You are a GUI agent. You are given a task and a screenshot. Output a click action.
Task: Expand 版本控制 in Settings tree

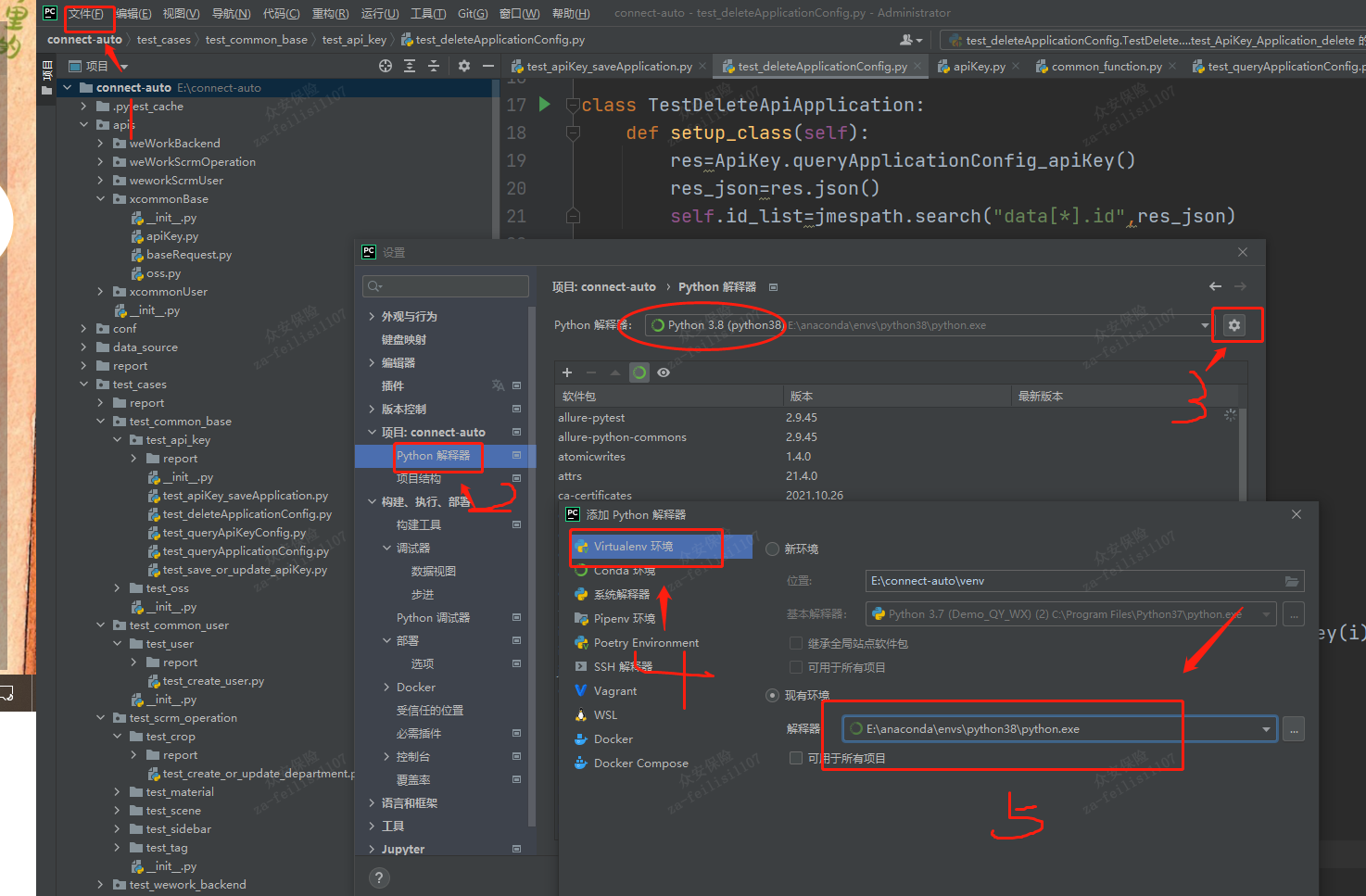tap(372, 409)
